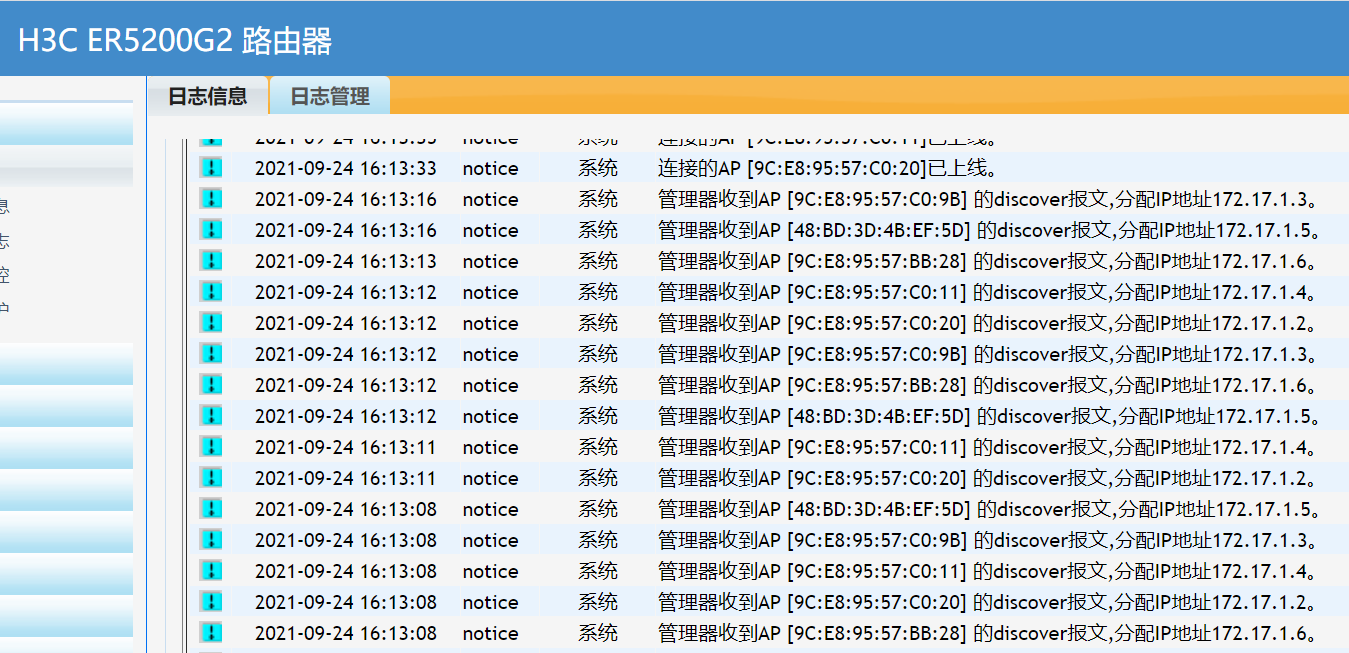Click notice icon of 16:13:33 C0:20 已上线 entry

tap(210, 167)
